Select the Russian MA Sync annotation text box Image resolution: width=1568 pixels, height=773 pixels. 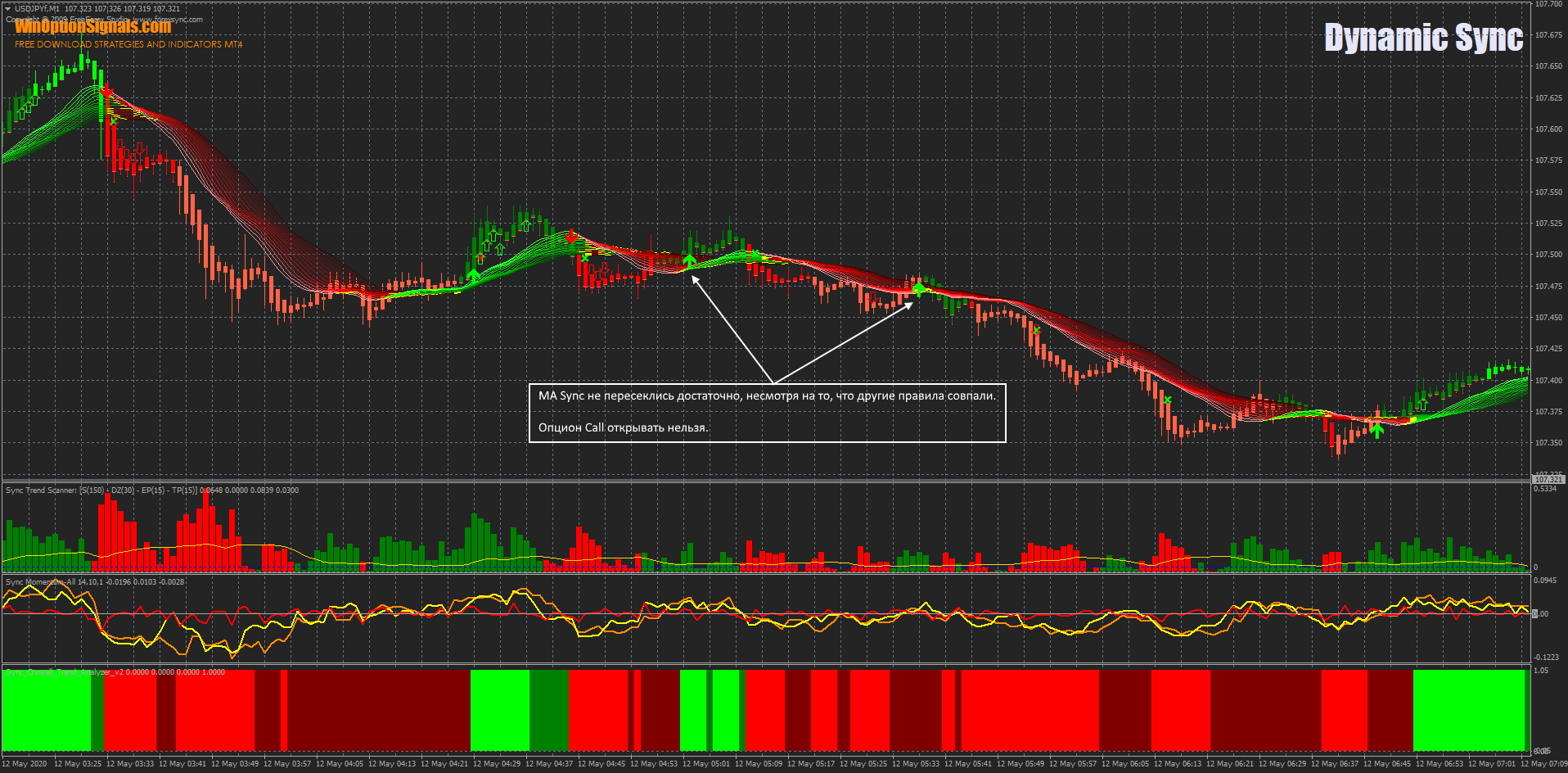[x=767, y=413]
